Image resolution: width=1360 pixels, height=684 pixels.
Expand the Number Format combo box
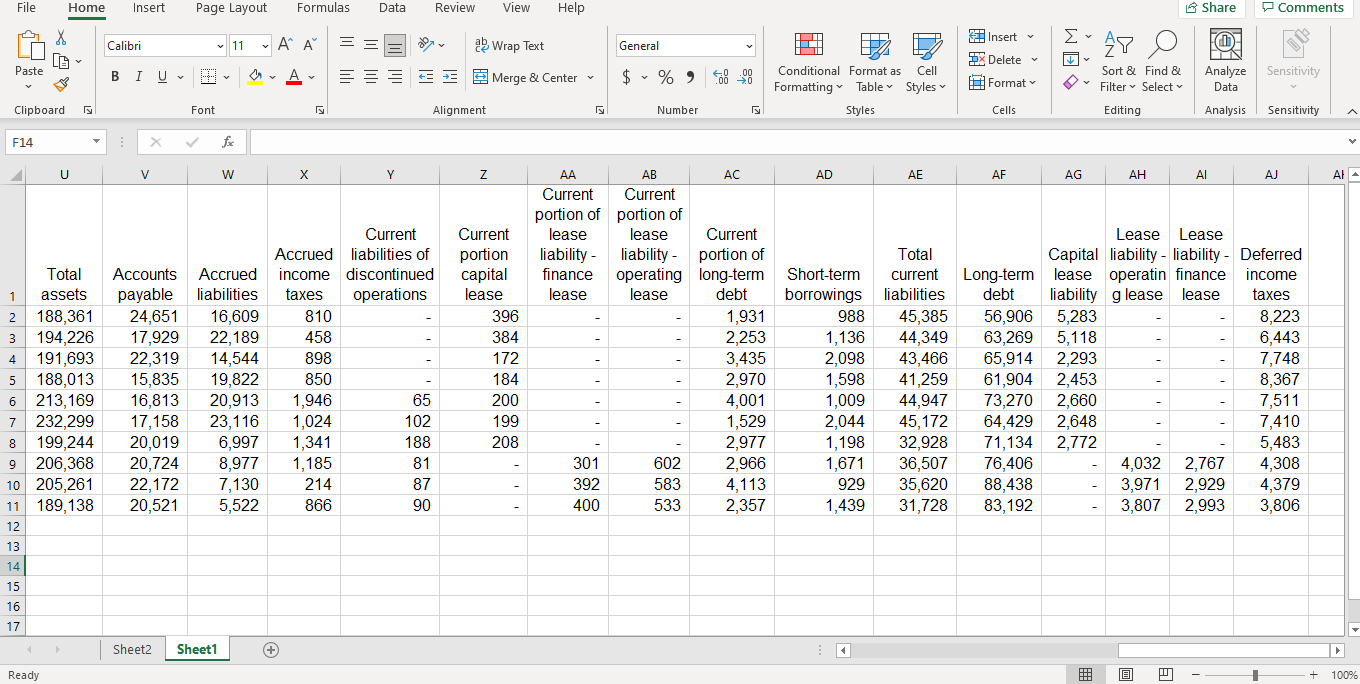pyautogui.click(x=750, y=45)
